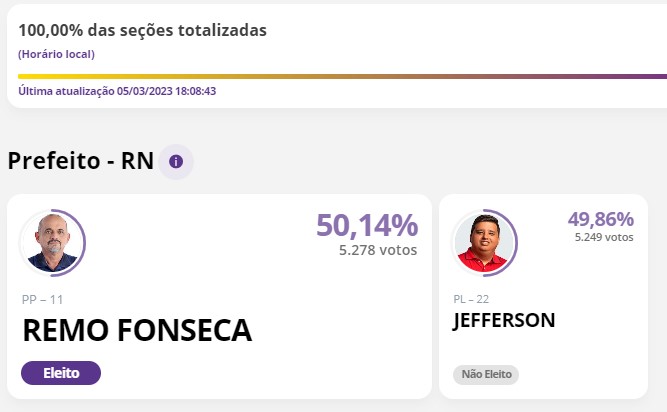Click the grey Não Eleito badge
This screenshot has width=667, height=412.
click(486, 374)
